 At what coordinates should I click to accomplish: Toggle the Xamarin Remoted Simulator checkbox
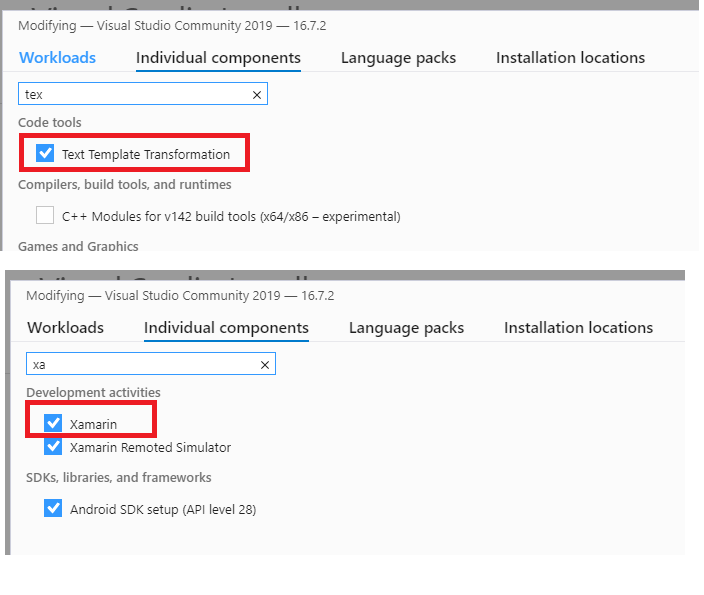(x=54, y=447)
